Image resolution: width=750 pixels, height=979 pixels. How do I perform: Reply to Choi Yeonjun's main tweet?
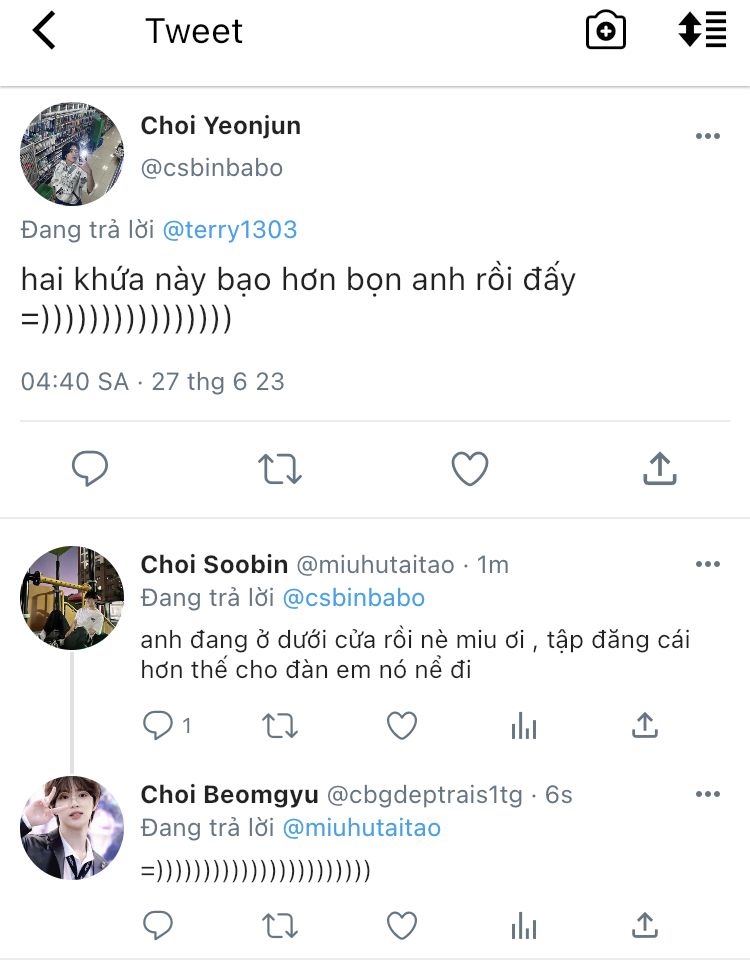pyautogui.click(x=90, y=468)
